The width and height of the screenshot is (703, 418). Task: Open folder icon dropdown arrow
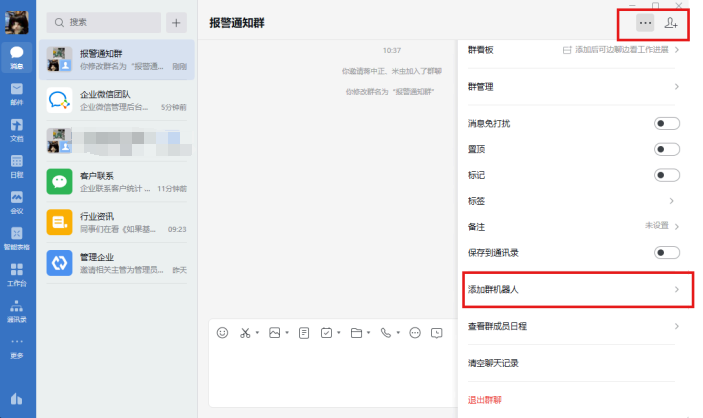pos(369,333)
